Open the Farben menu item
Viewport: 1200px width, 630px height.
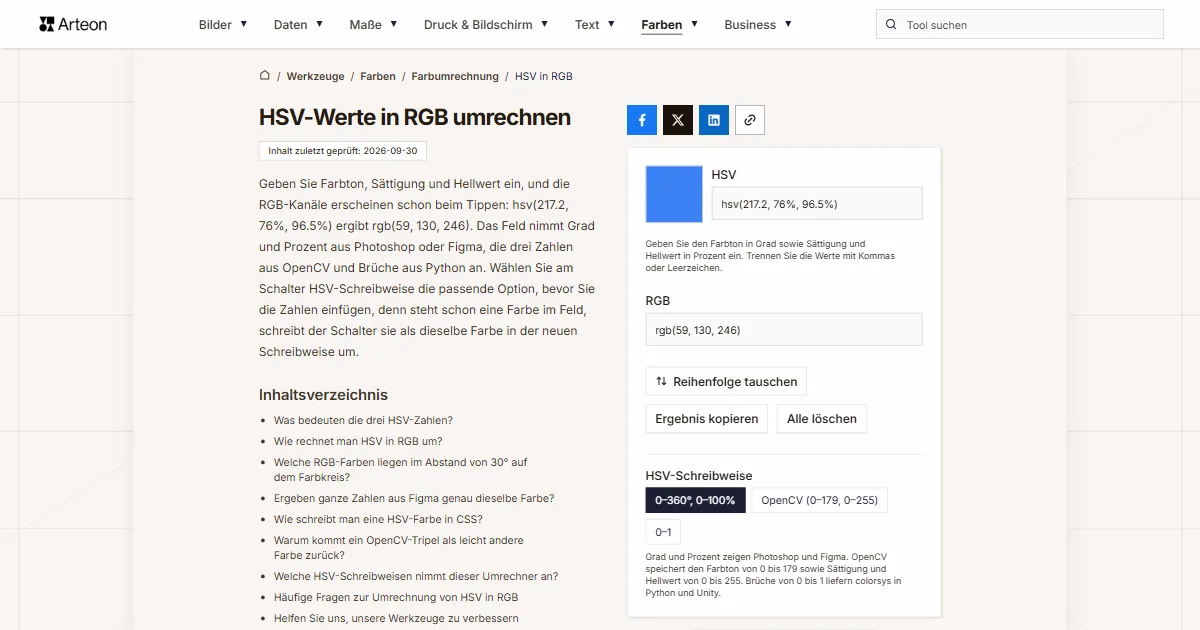coord(669,24)
